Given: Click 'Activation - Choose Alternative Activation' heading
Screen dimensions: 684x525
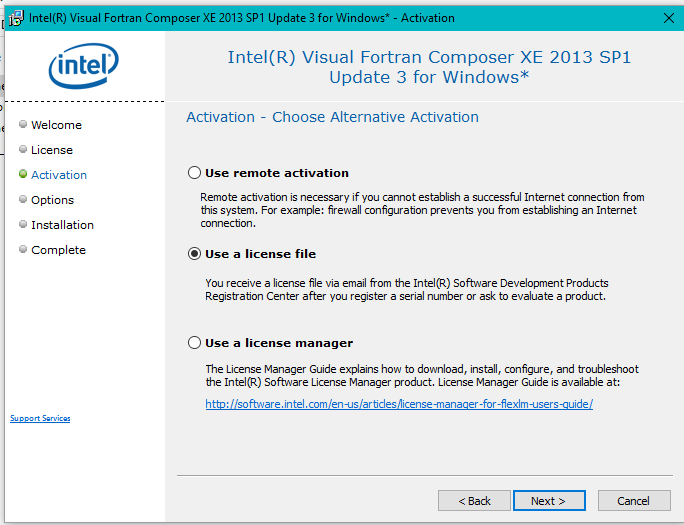Looking at the screenshot, I should pyautogui.click(x=332, y=117).
